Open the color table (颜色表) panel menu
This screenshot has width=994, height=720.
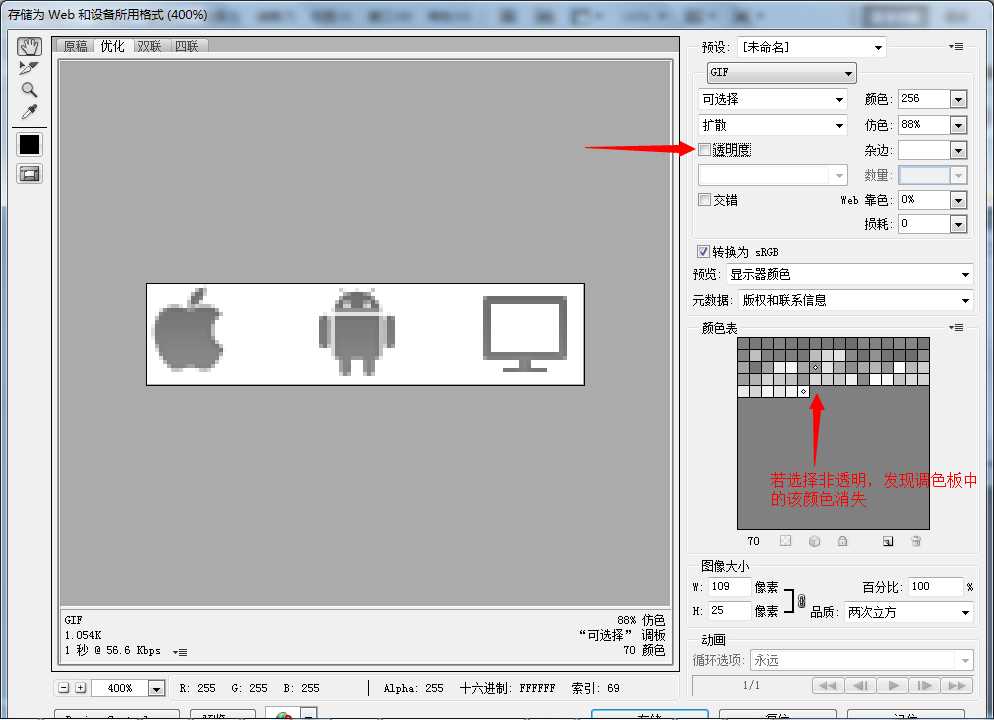(x=956, y=328)
